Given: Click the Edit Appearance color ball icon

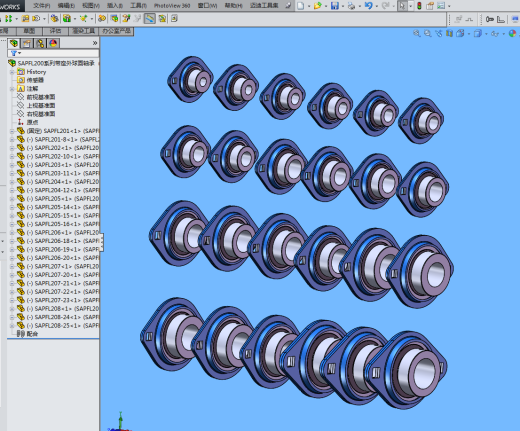Looking at the screenshot, I should (x=512, y=33).
